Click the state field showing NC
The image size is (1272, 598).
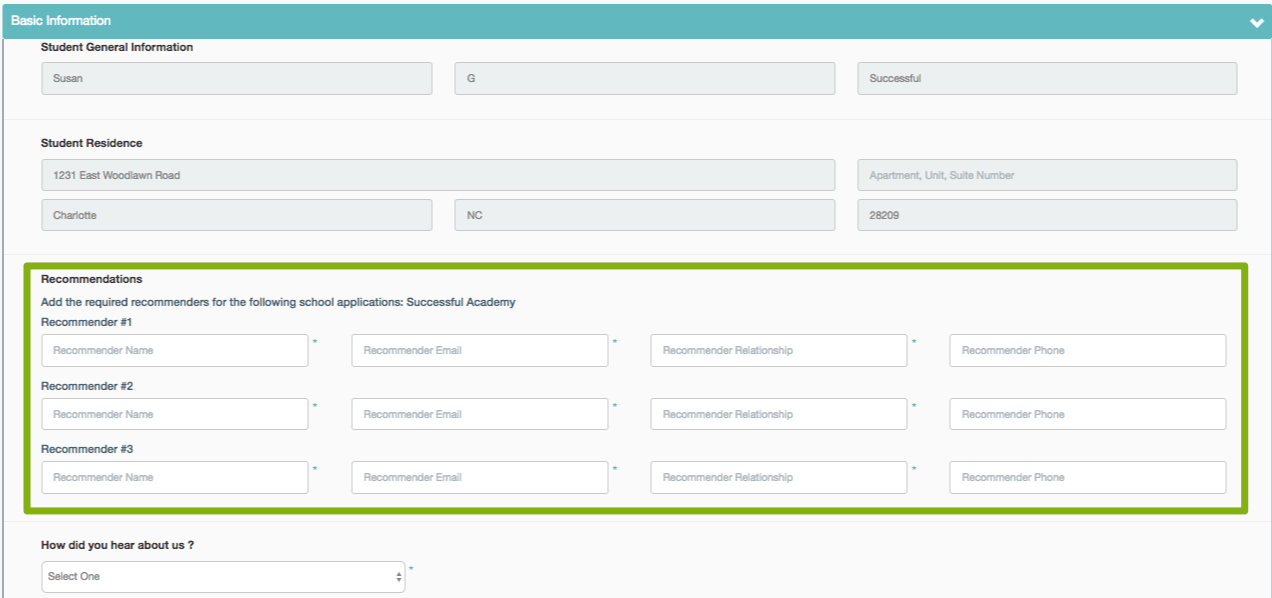645,215
